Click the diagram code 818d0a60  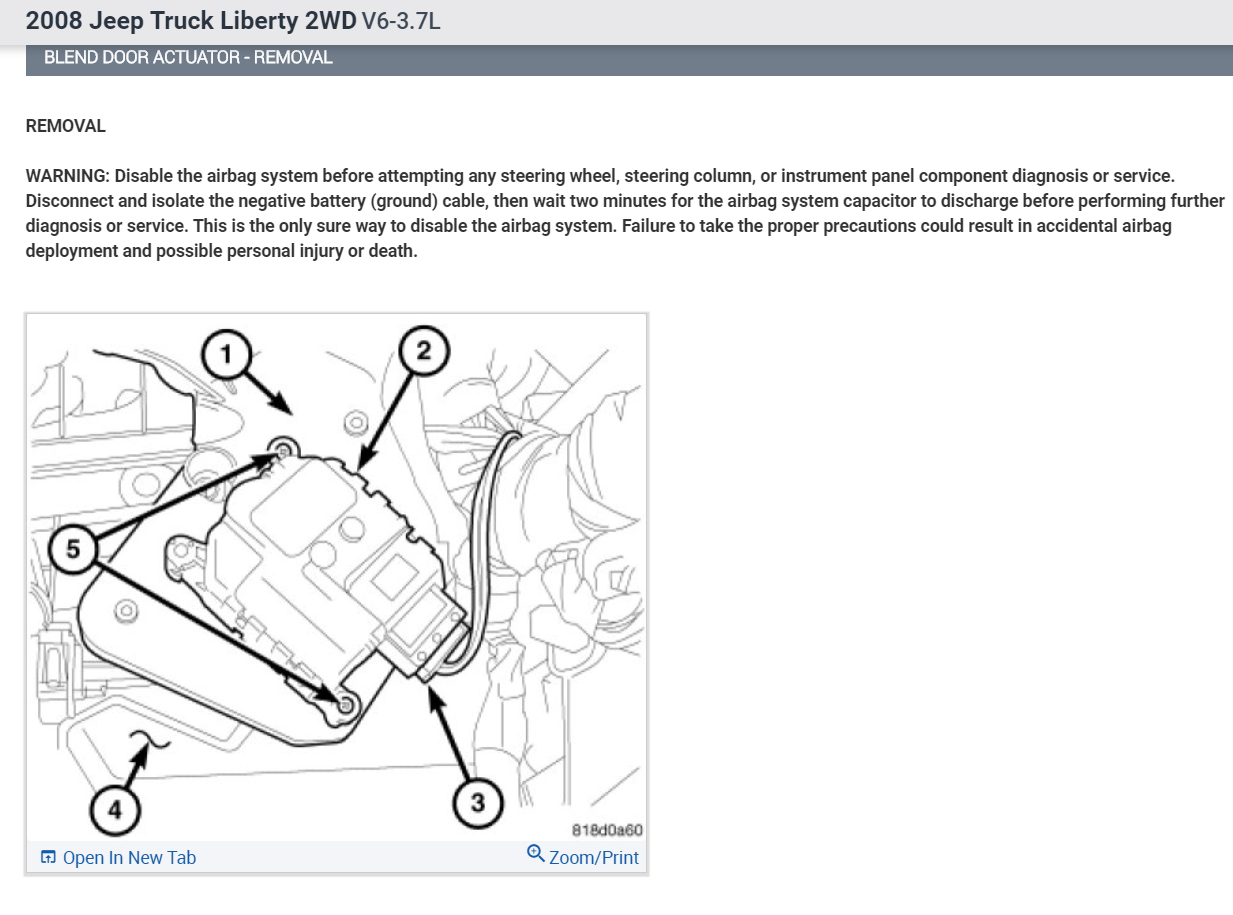pos(606,829)
